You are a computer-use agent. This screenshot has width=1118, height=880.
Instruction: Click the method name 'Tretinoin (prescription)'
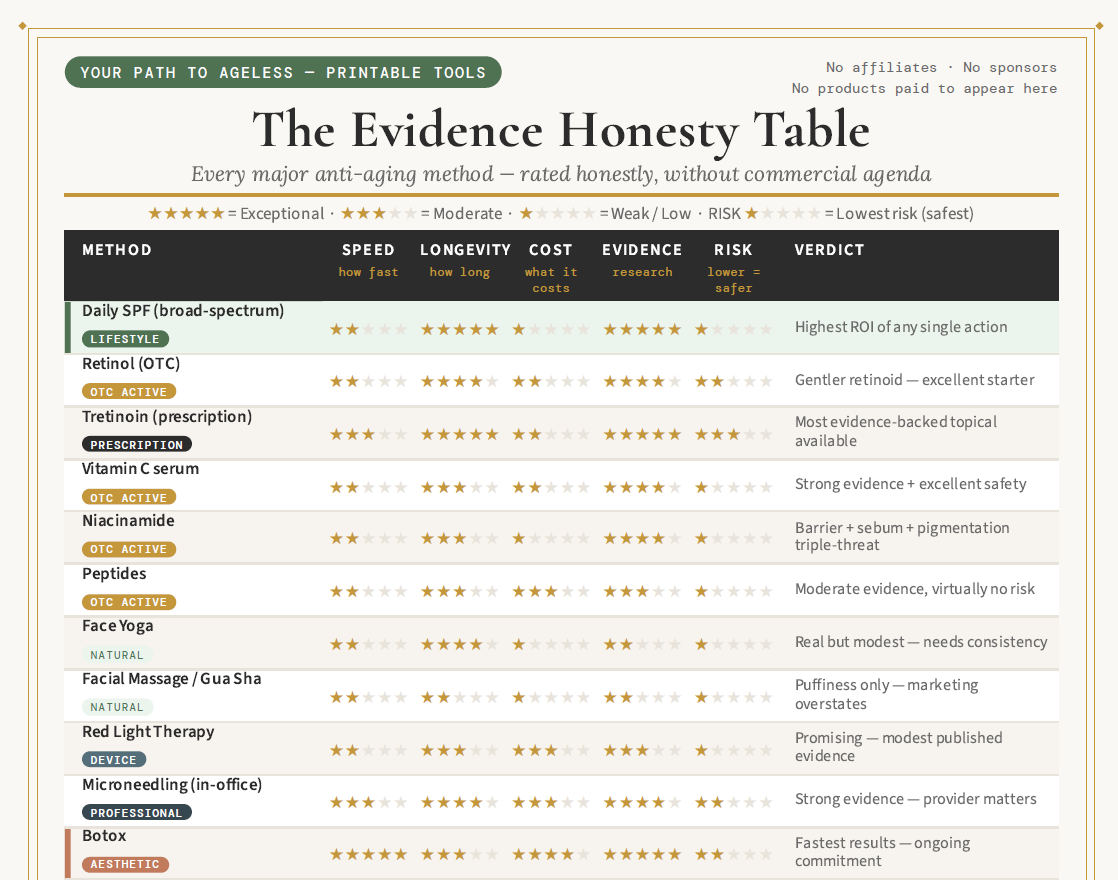[x=167, y=416]
